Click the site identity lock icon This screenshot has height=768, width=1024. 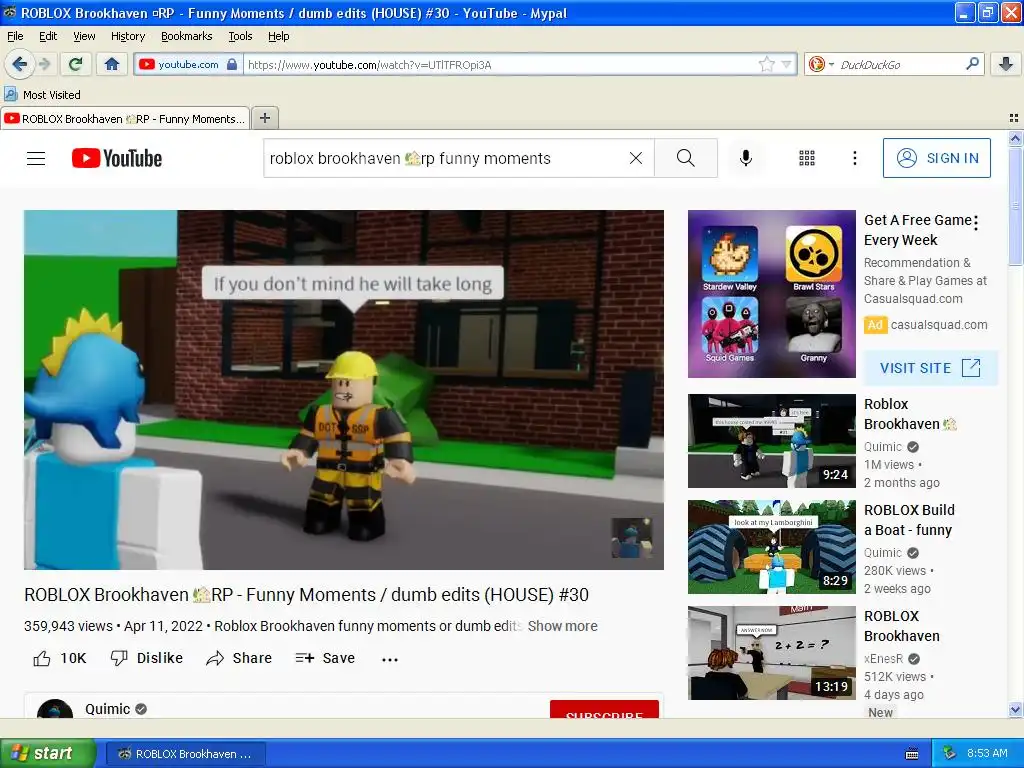(x=232, y=64)
